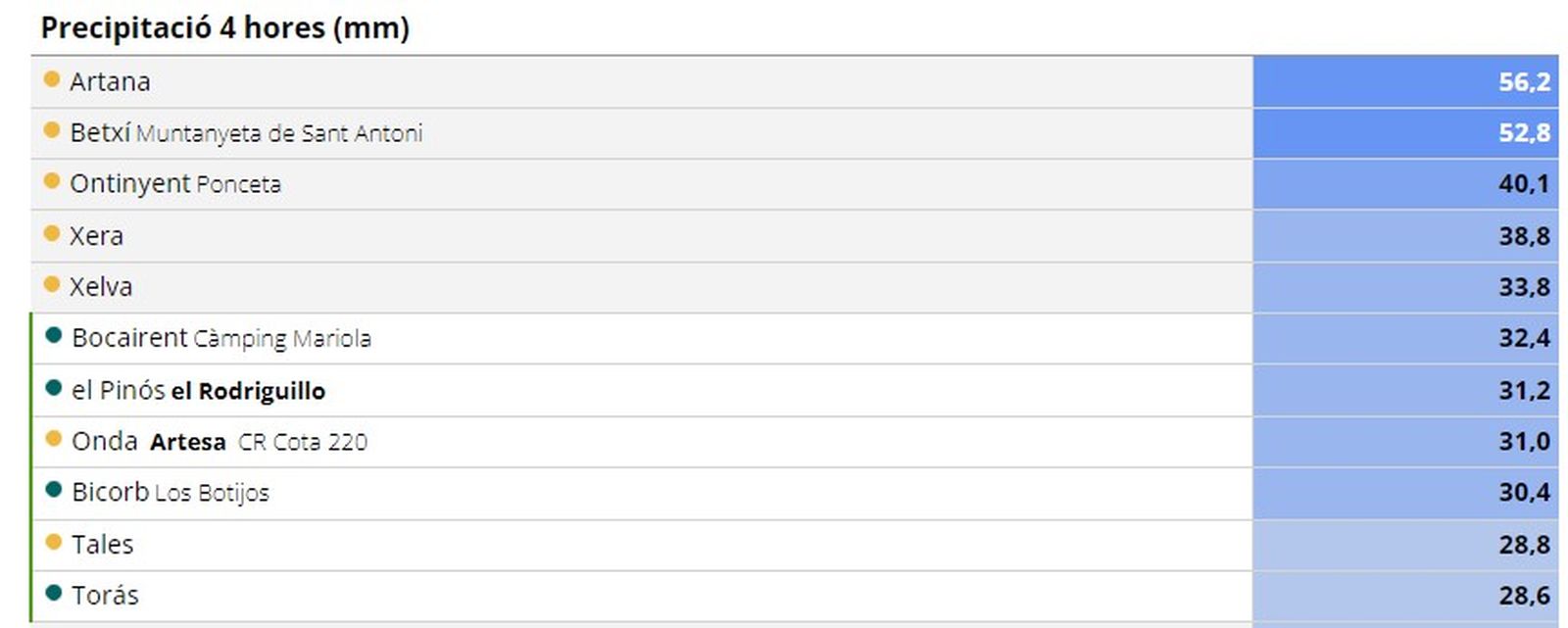Open the Xelva station link
Screen dimensions: 1568x628
pos(100,287)
